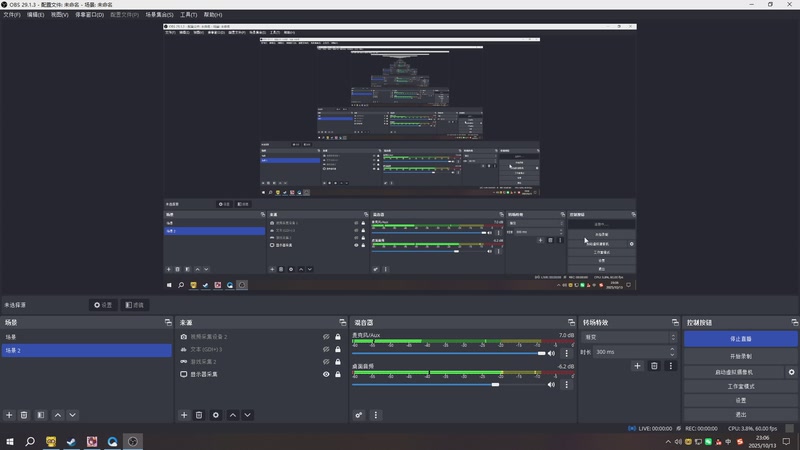Click the 桌面音频 volume slider handle
This screenshot has height=450, width=800.
[x=495, y=385]
